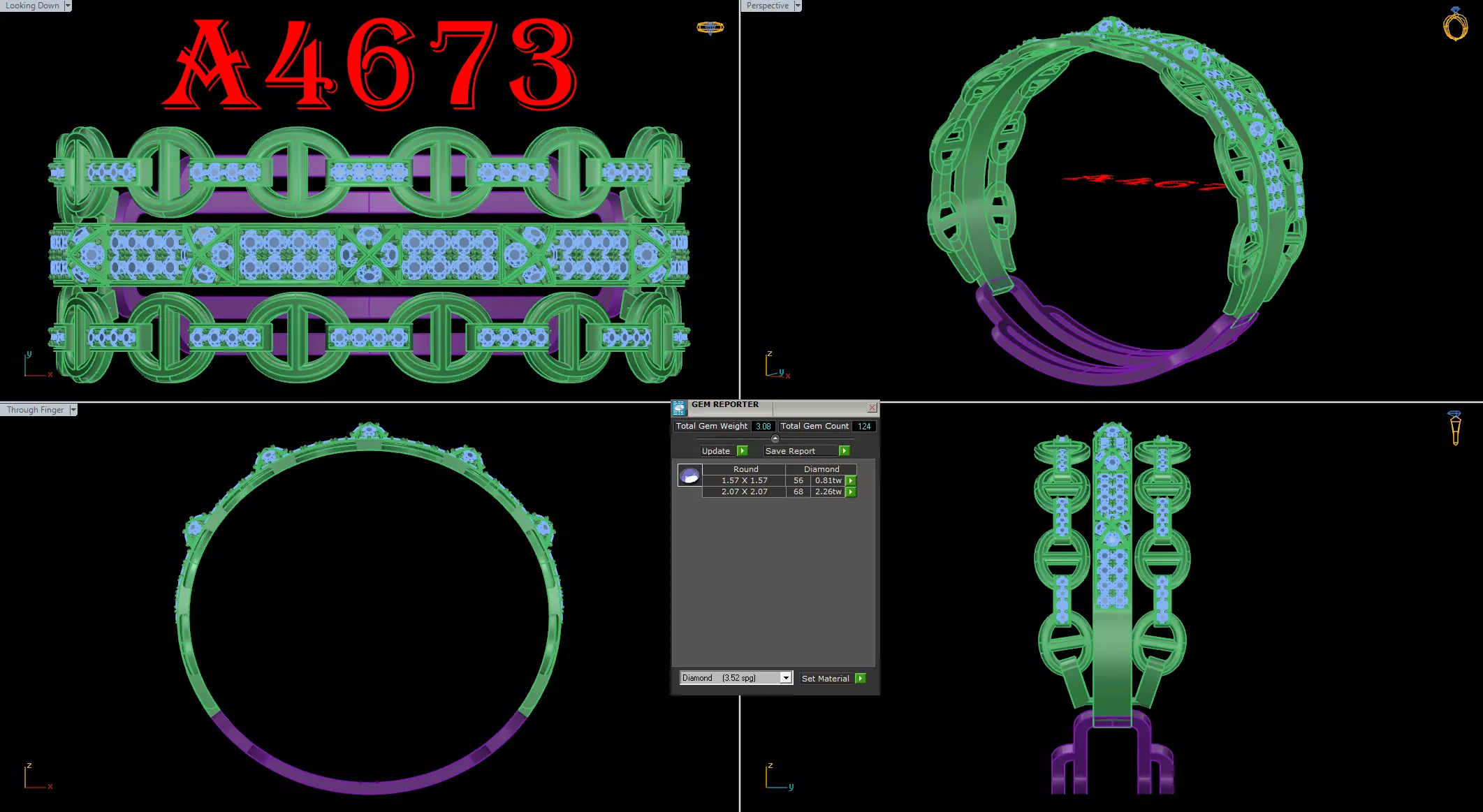Select the 1.57 X 1.57 gem size row
This screenshot has height=812, width=1483.
pyautogui.click(x=745, y=480)
